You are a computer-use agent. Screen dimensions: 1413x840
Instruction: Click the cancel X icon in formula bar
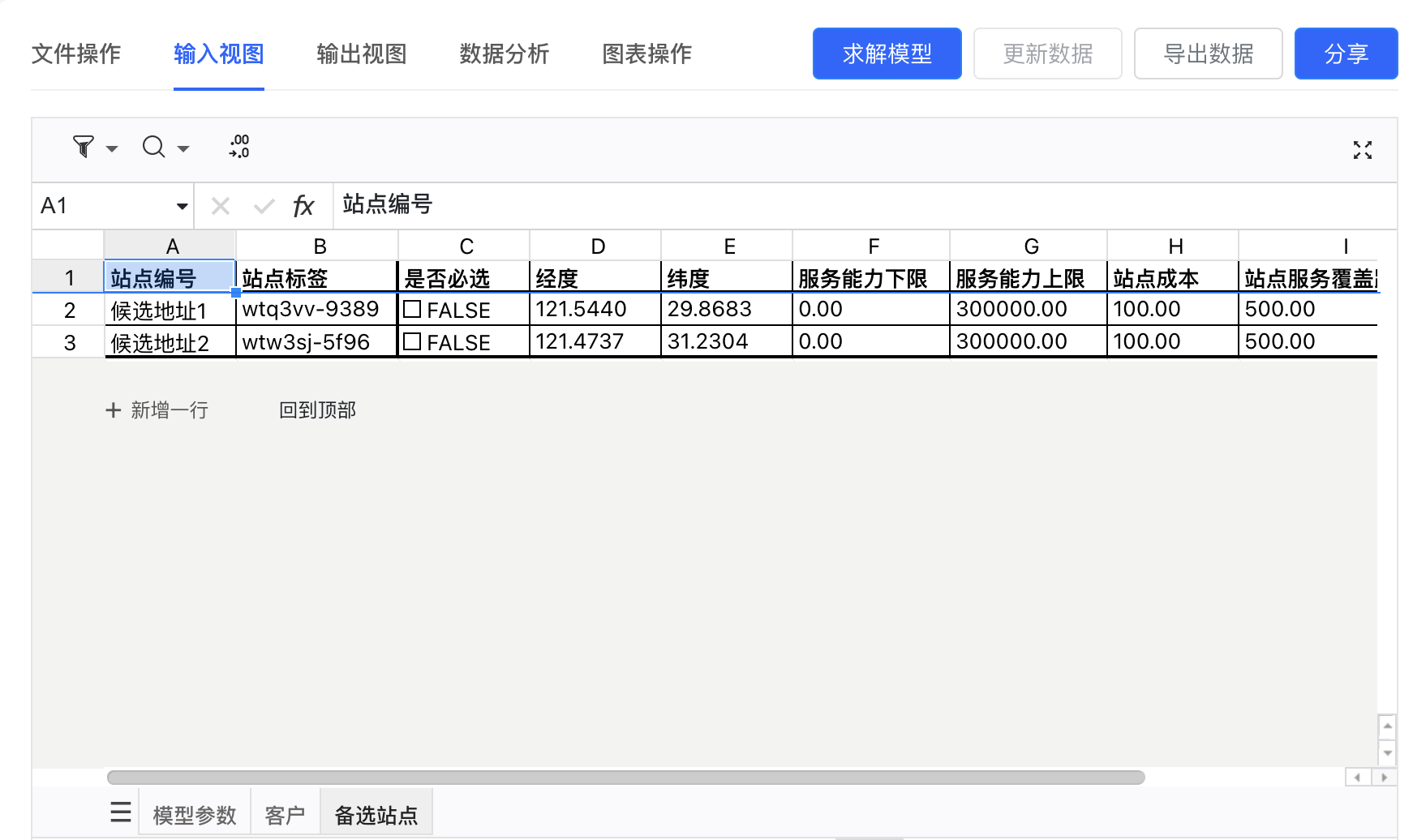point(221,206)
